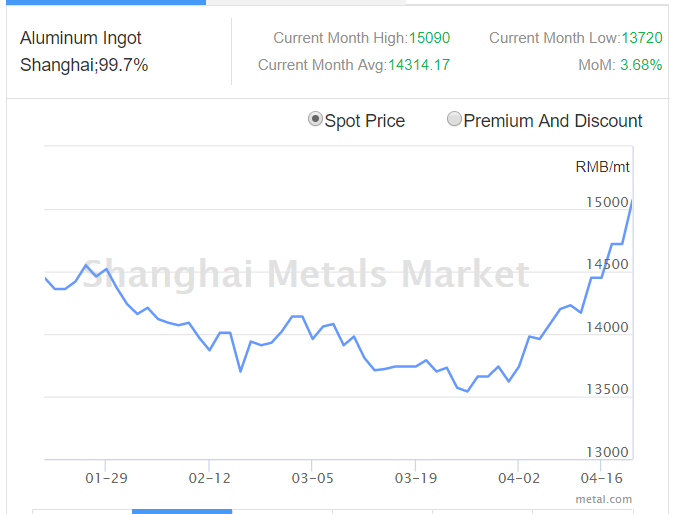Viewport: 675px width, 514px height.
Task: Click the Current Month High value 15090
Action: pos(429,38)
